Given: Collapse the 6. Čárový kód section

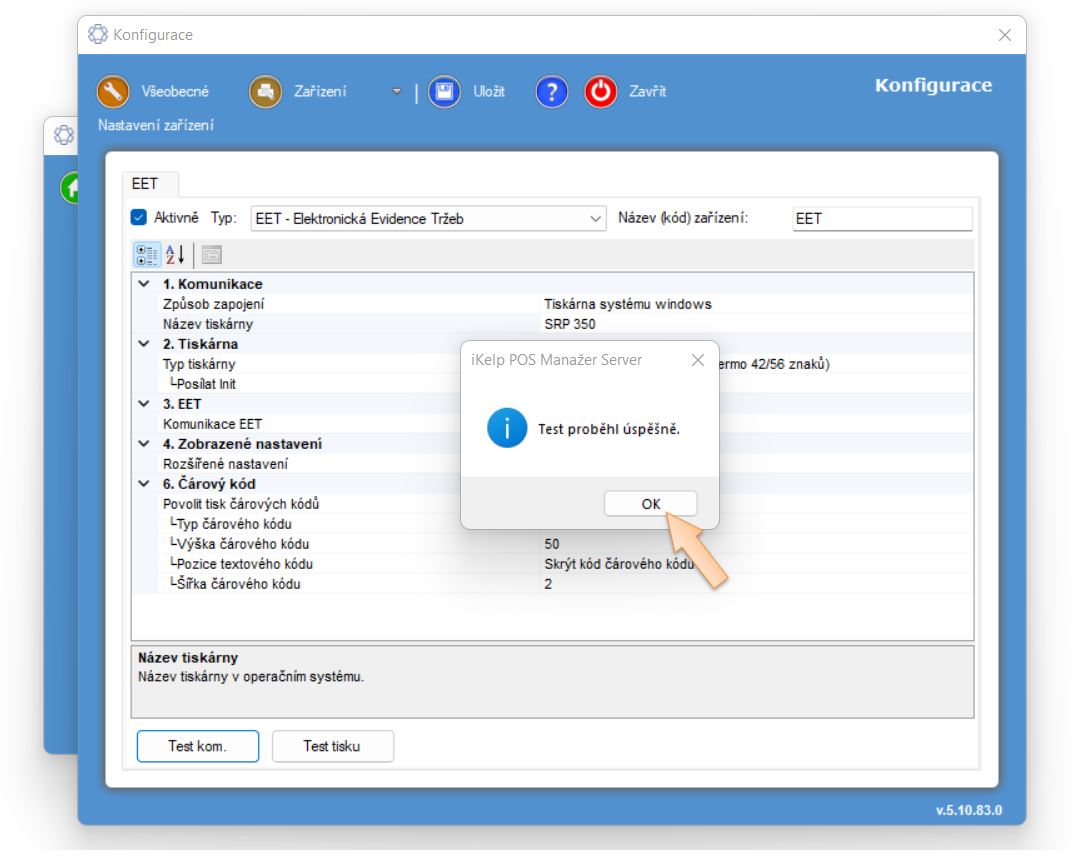Looking at the screenshot, I should pos(145,484).
